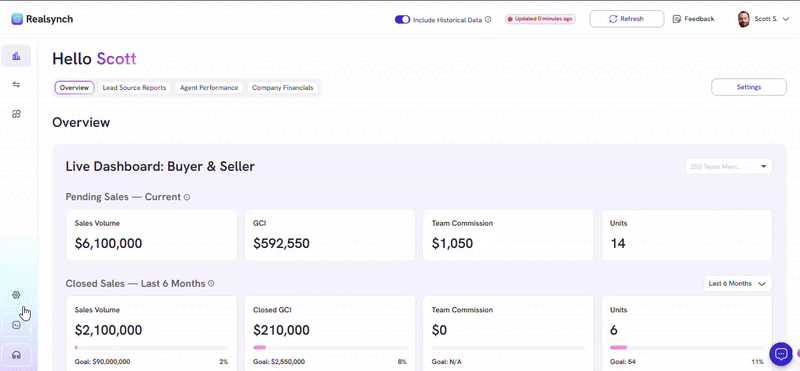Click info icon beside Pending Sales — Current
The width and height of the screenshot is (800, 371).
187,197
